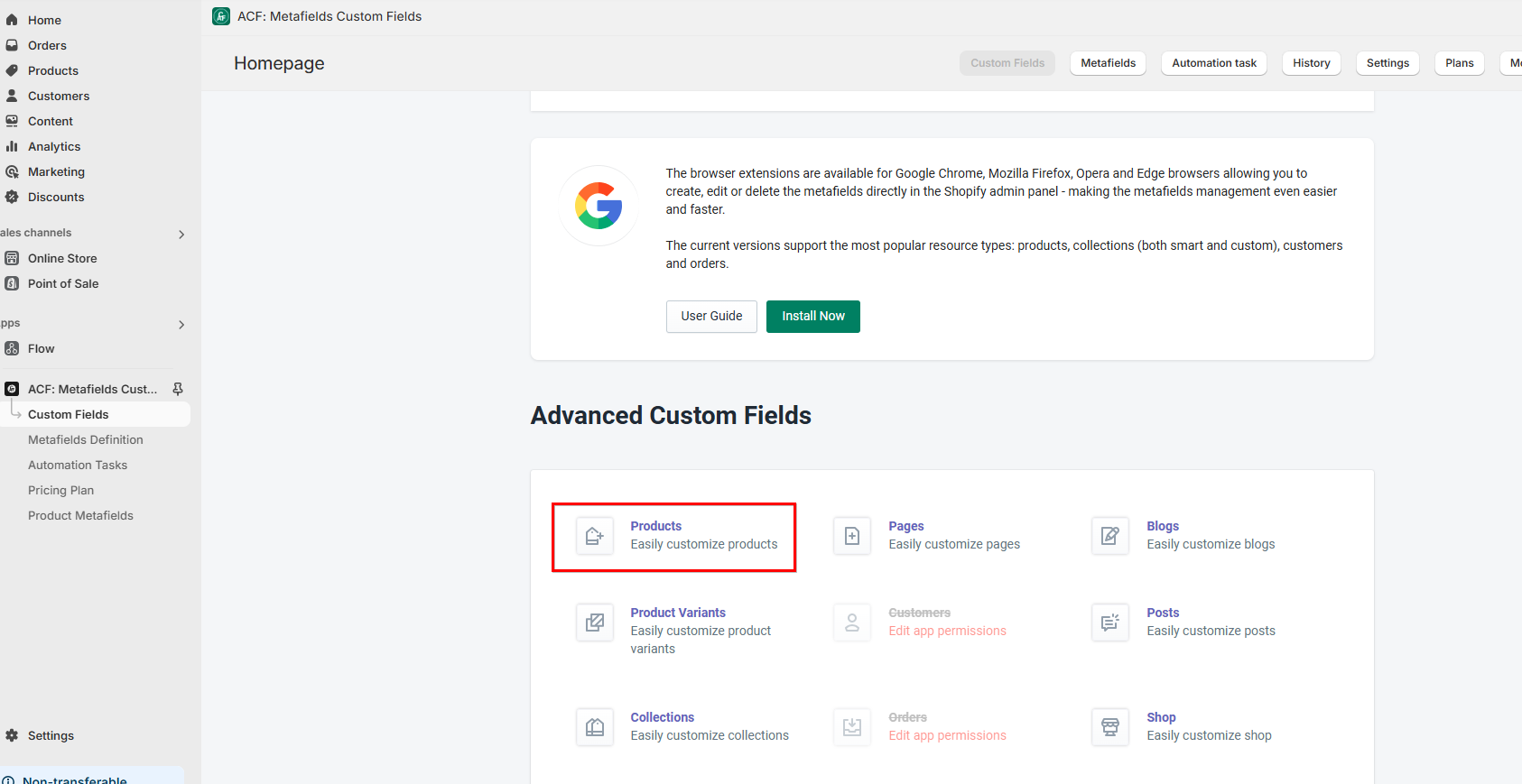Open the Shop customize link
This screenshot has width=1522, height=784.
1161,717
